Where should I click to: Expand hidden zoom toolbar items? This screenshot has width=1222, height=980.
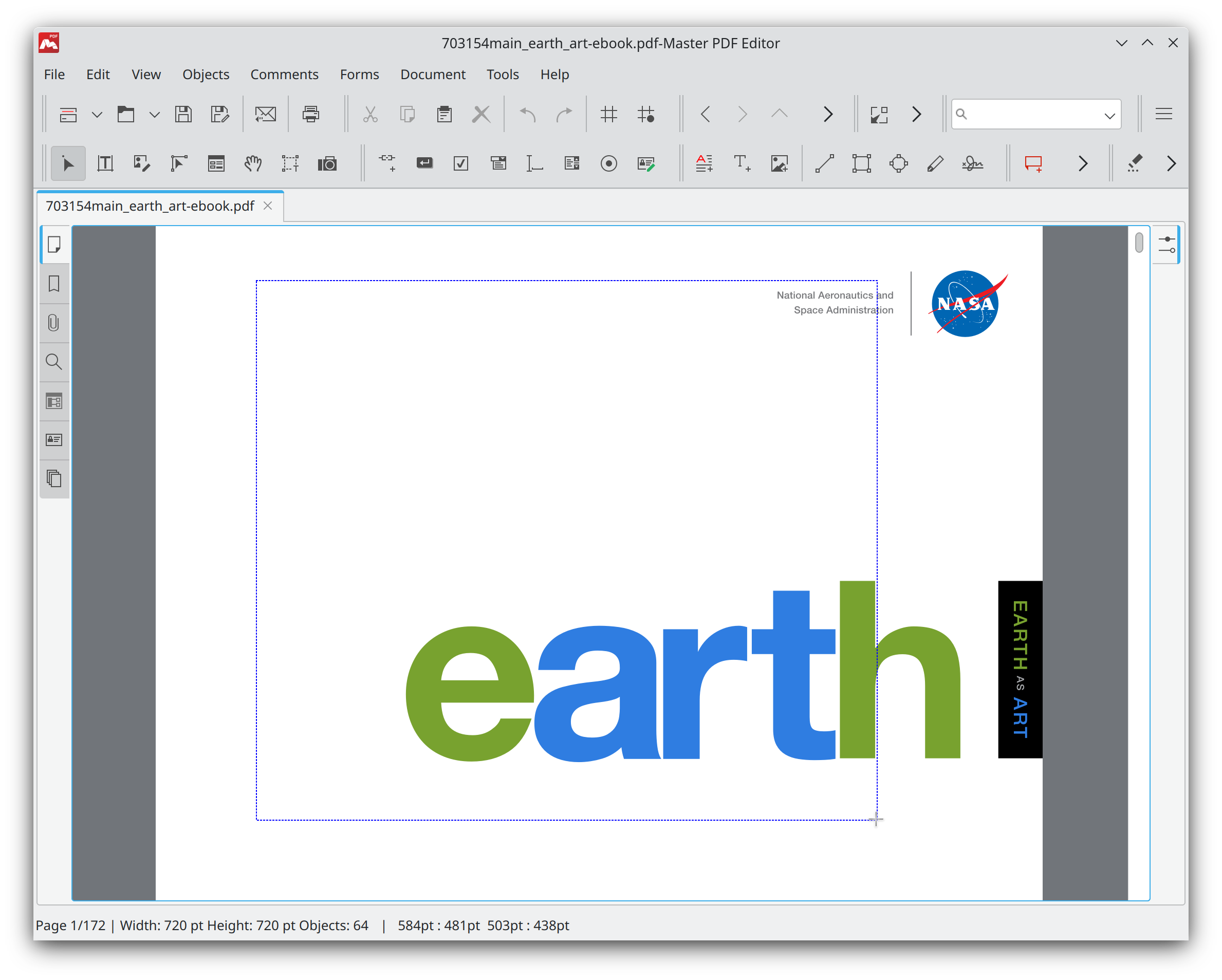pyautogui.click(x=917, y=115)
